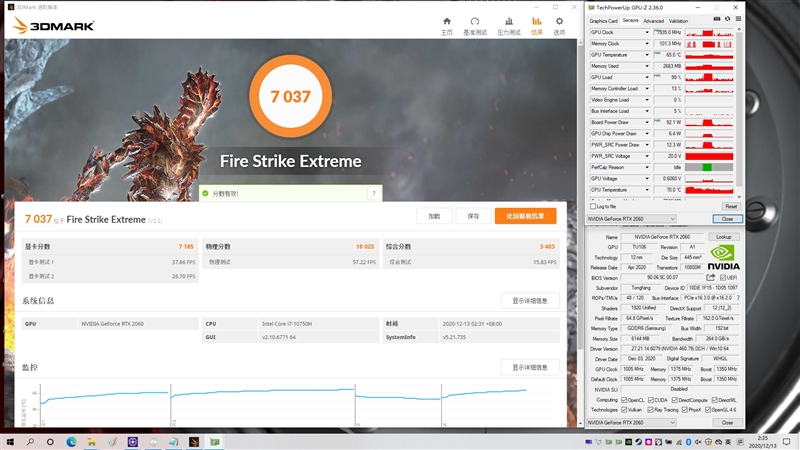Open Cortana circle icon on taskbar
This screenshot has width=800, height=450.
click(x=50, y=442)
